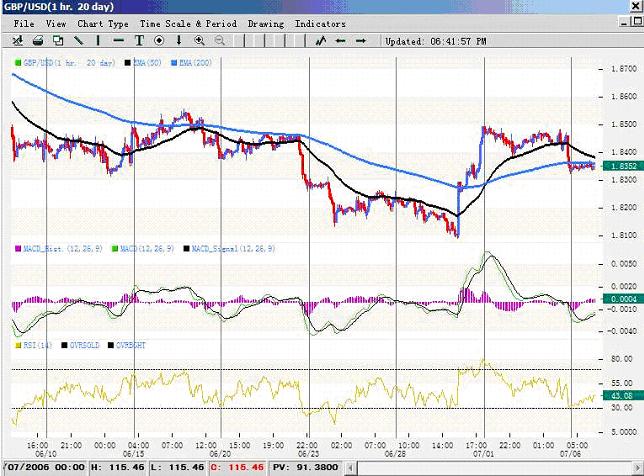Viewport: 644px width, 476px height.
Task: Click the zoom in magnifier icon
Action: tap(199, 41)
